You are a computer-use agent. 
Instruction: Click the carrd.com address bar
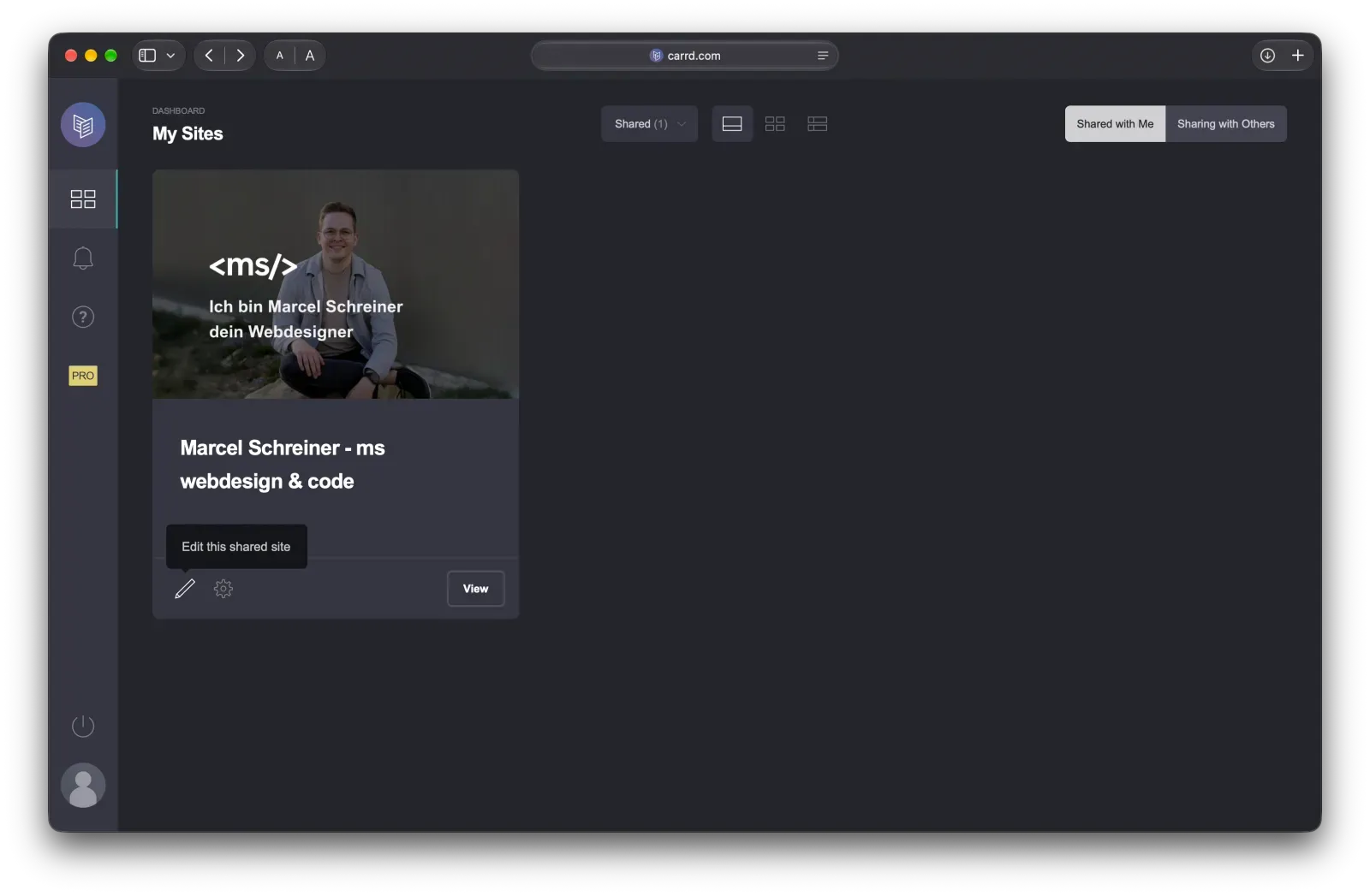[685, 56]
